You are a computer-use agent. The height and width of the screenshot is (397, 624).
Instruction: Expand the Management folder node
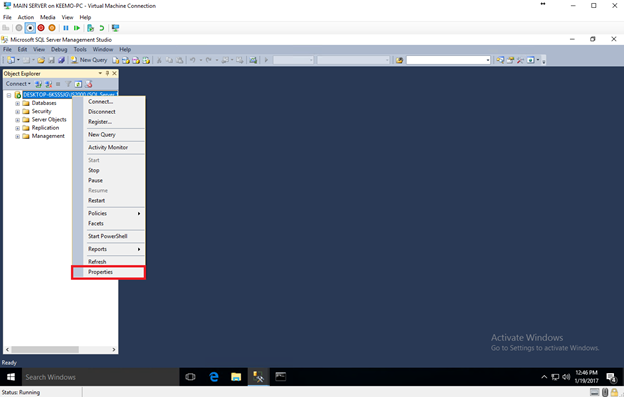click(17, 136)
